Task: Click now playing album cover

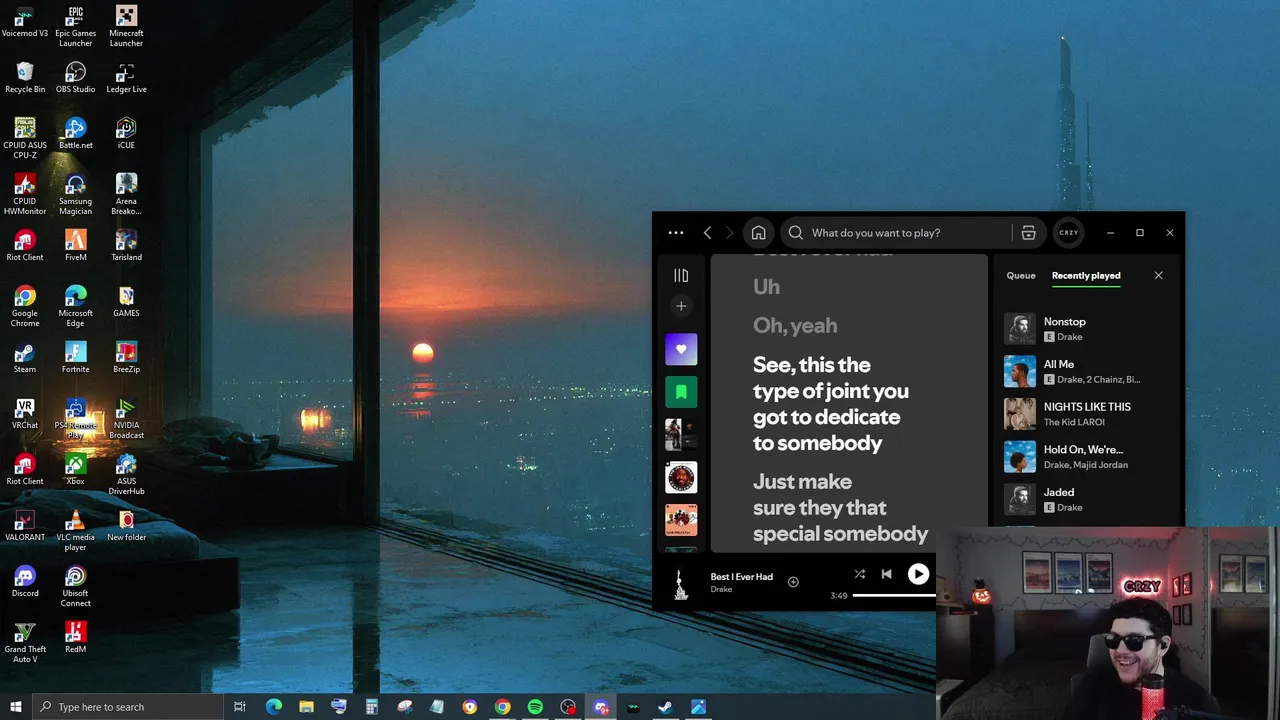Action: coord(681,583)
